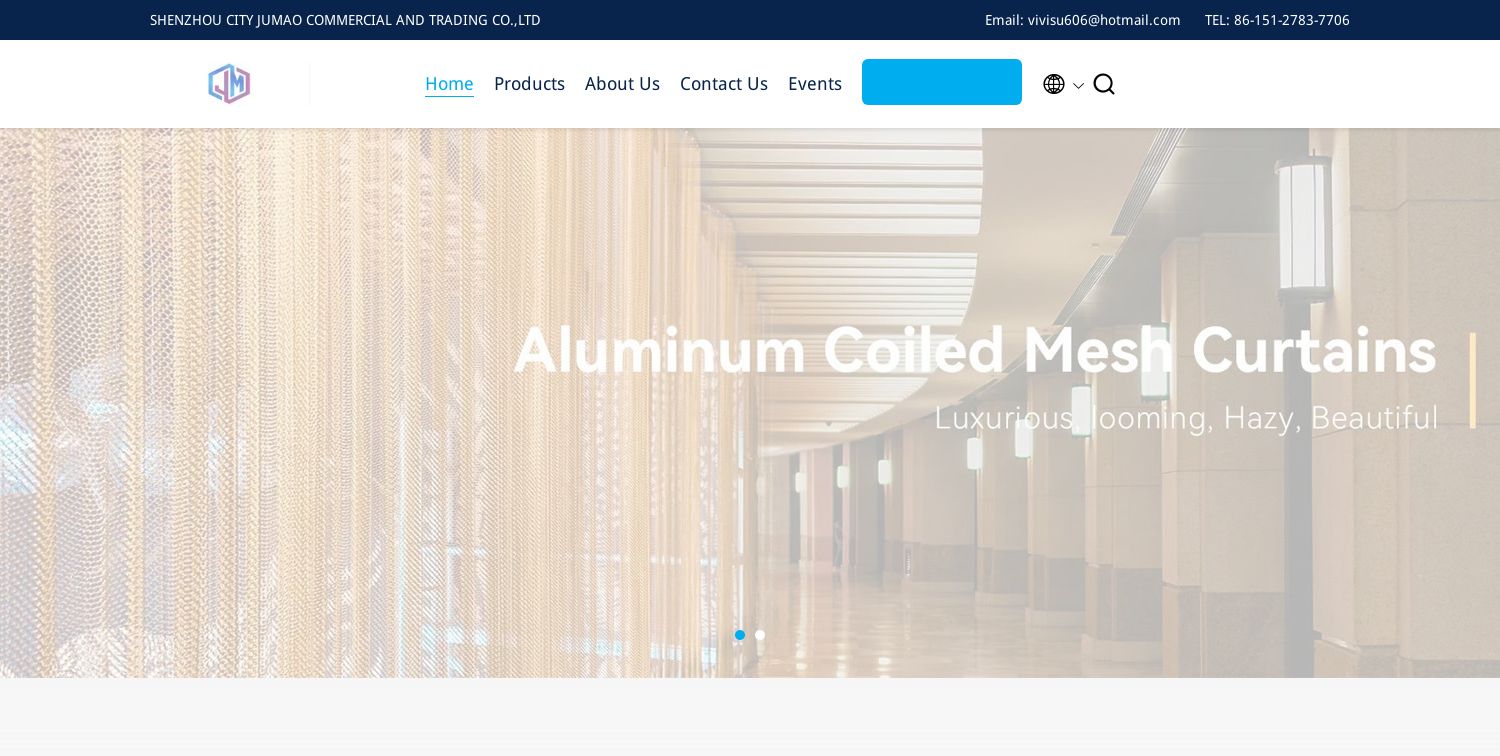Viewport: 1500px width, 756px height.
Task: Click the Aluminum Coiled Mesh Curtains banner
Action: (x=975, y=351)
